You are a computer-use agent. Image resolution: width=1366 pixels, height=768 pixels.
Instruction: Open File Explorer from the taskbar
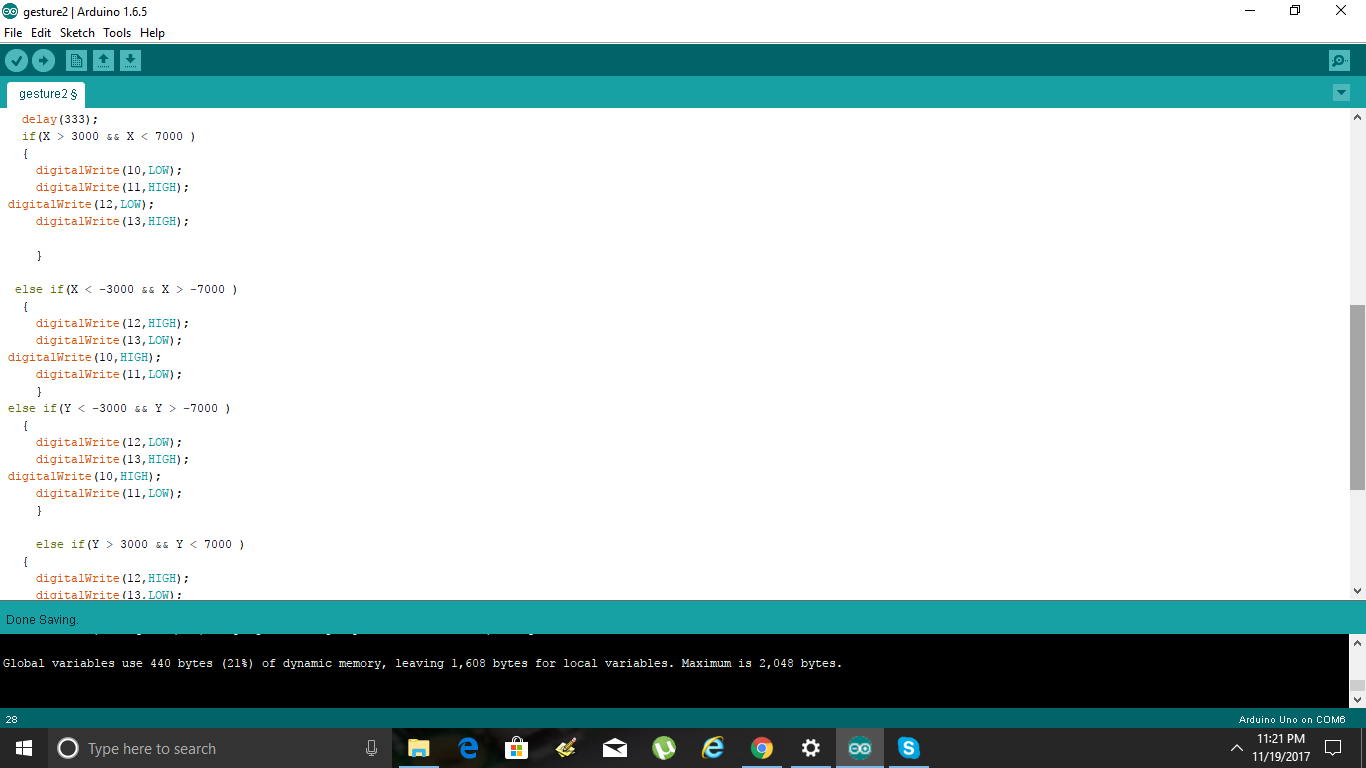click(419, 747)
